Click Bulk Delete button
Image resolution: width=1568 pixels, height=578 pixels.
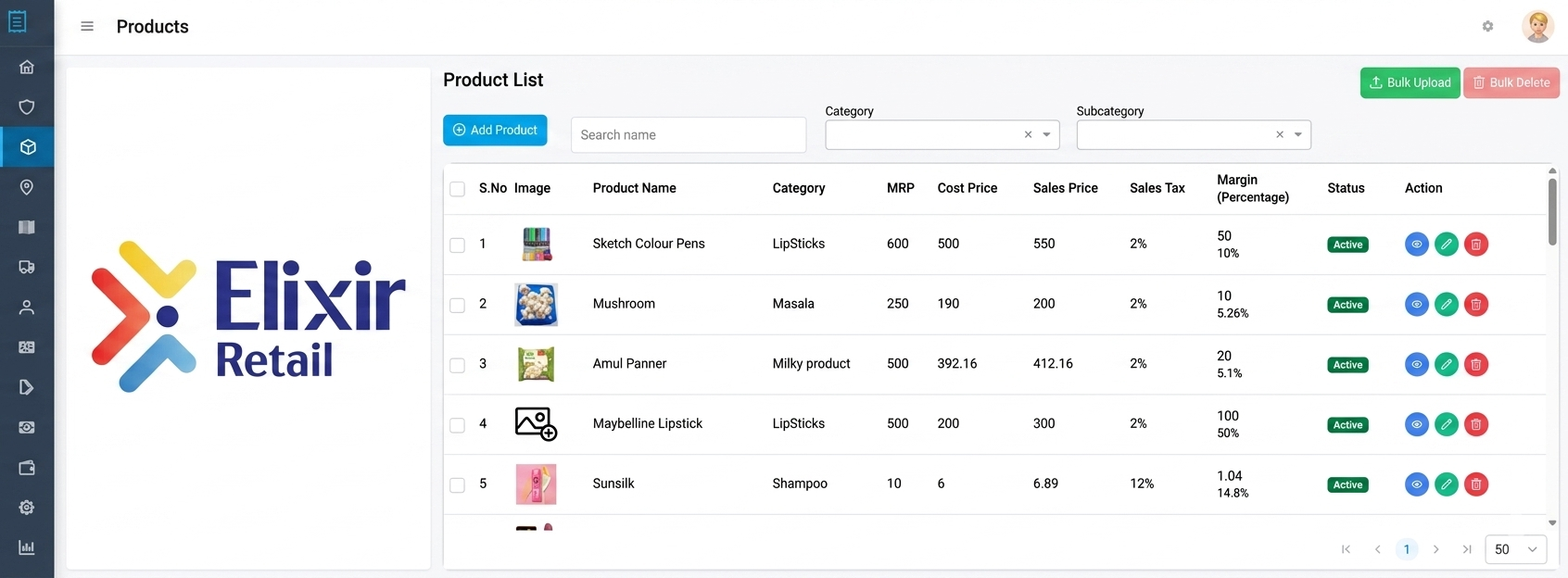(x=1511, y=82)
